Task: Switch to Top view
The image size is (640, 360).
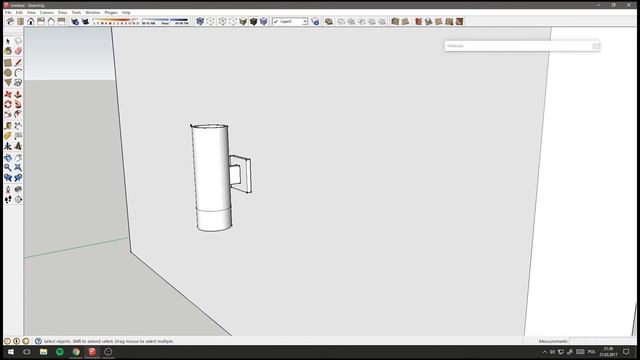Action: pyautogui.click(x=20, y=21)
